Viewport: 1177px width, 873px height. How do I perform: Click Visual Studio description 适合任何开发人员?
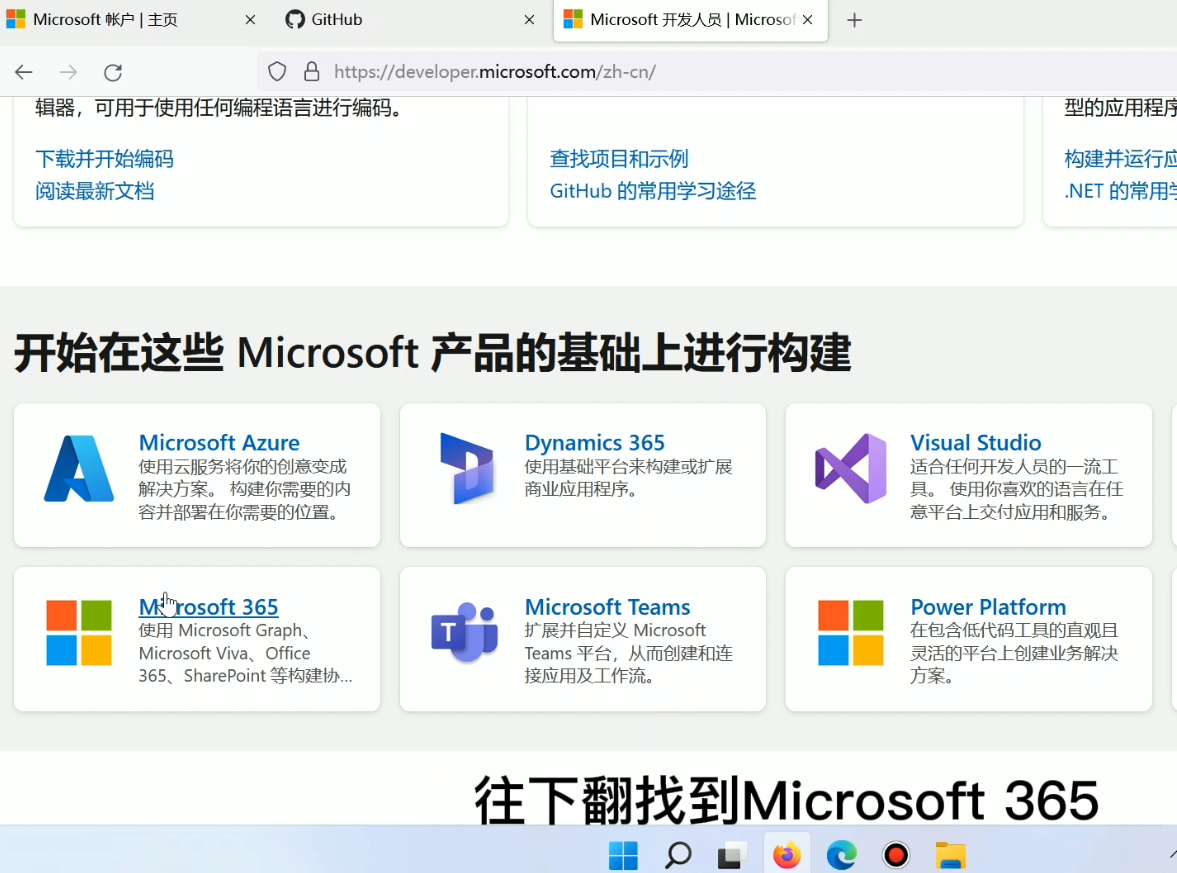[1016, 489]
